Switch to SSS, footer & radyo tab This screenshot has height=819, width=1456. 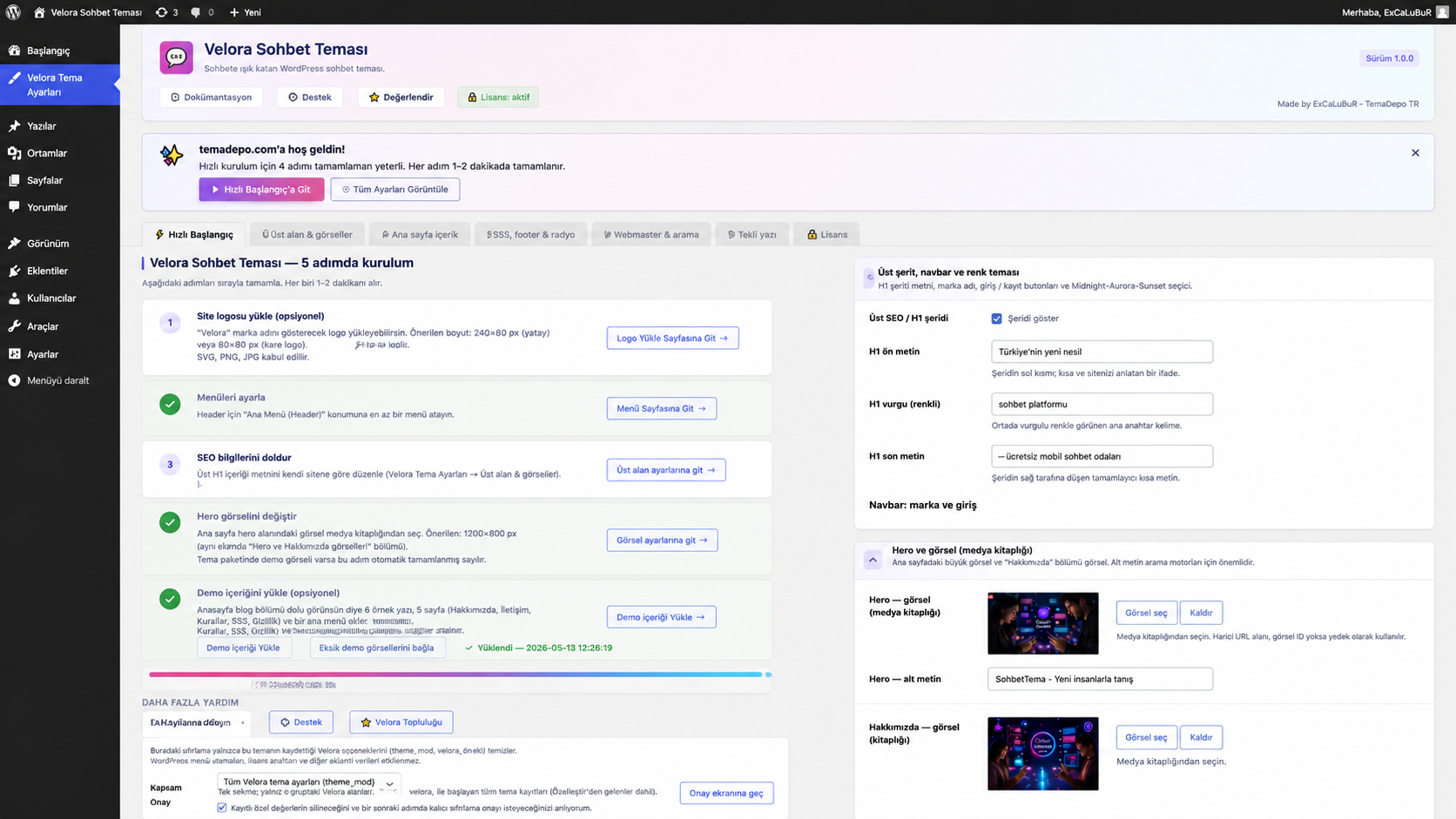(530, 235)
